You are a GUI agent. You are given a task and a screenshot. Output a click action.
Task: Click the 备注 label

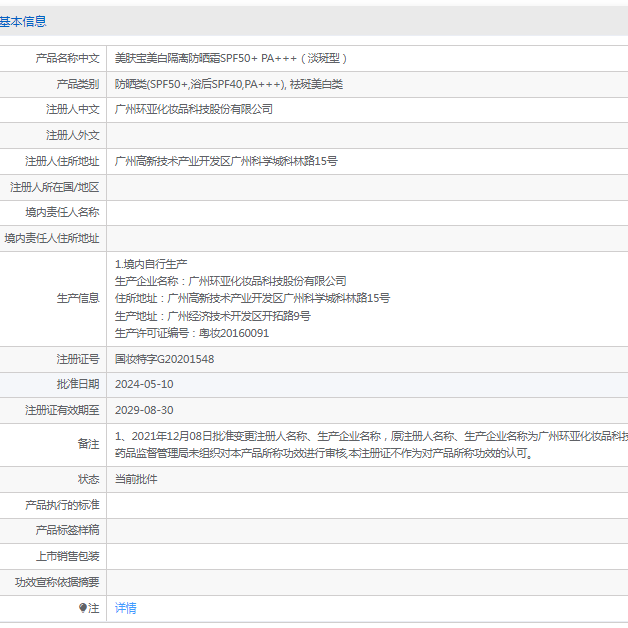point(88,445)
